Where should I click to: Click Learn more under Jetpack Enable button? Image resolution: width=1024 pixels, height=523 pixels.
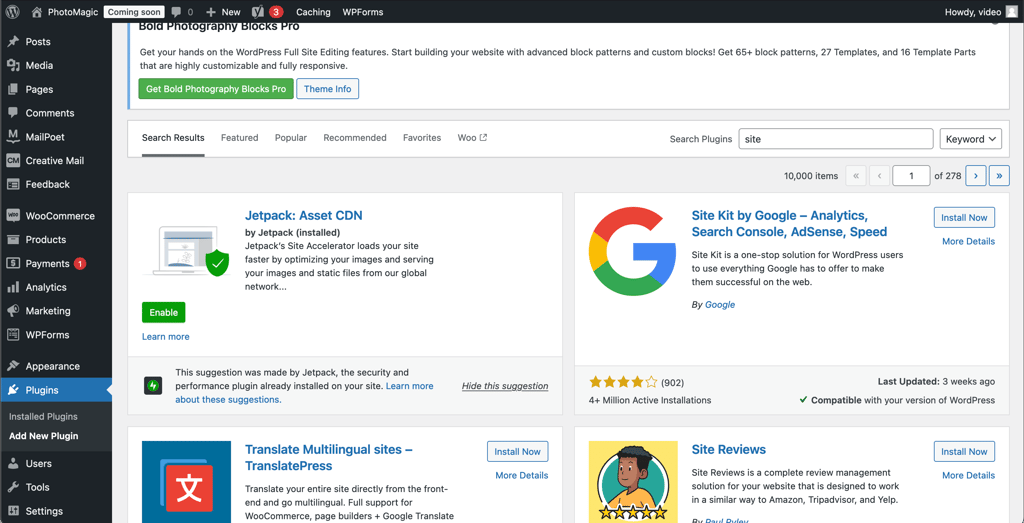pos(165,336)
